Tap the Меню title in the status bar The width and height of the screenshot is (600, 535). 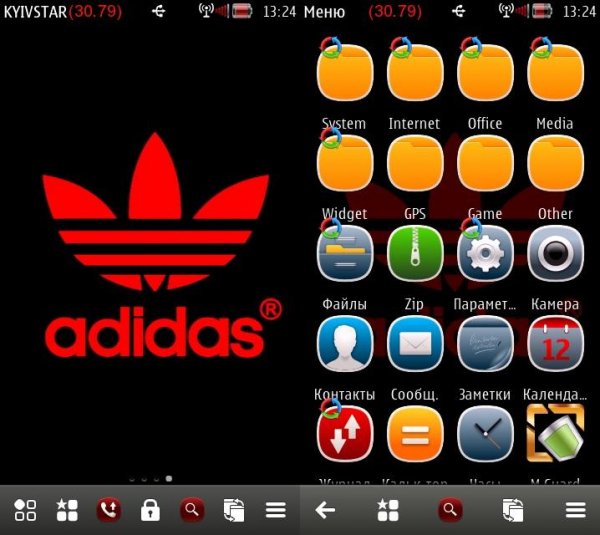[324, 12]
